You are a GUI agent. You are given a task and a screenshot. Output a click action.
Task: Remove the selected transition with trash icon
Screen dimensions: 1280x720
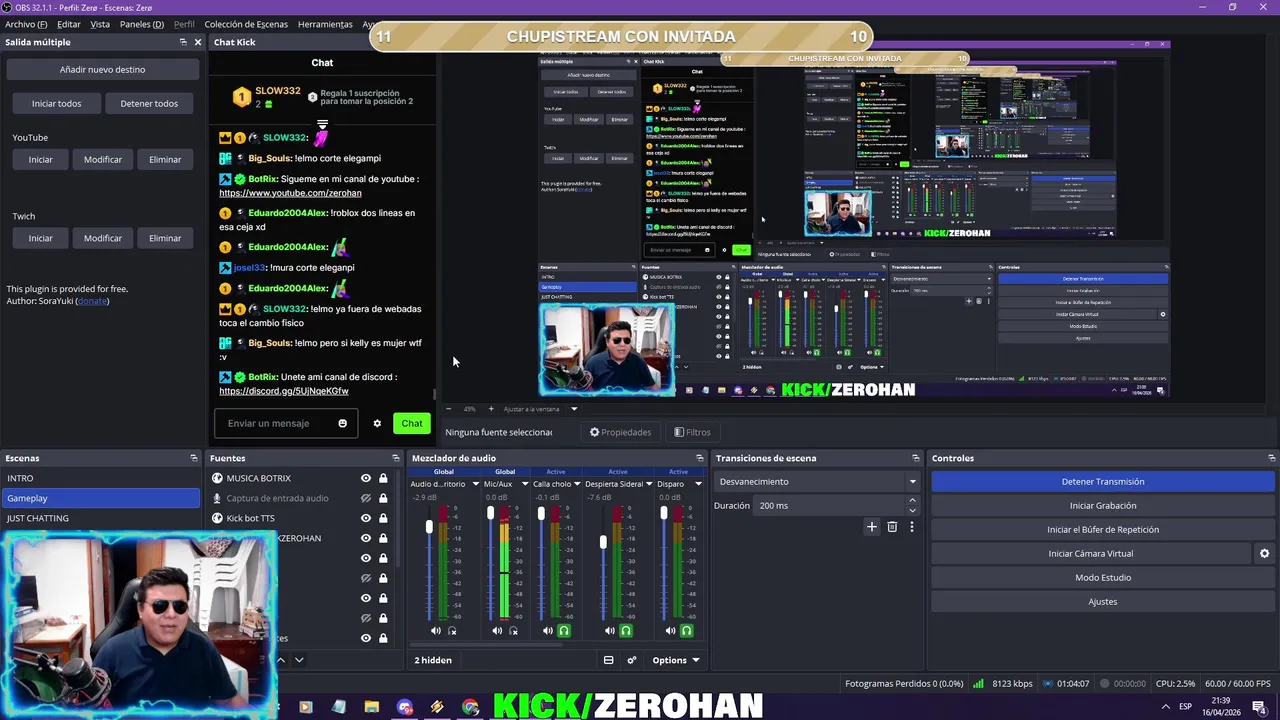892,527
